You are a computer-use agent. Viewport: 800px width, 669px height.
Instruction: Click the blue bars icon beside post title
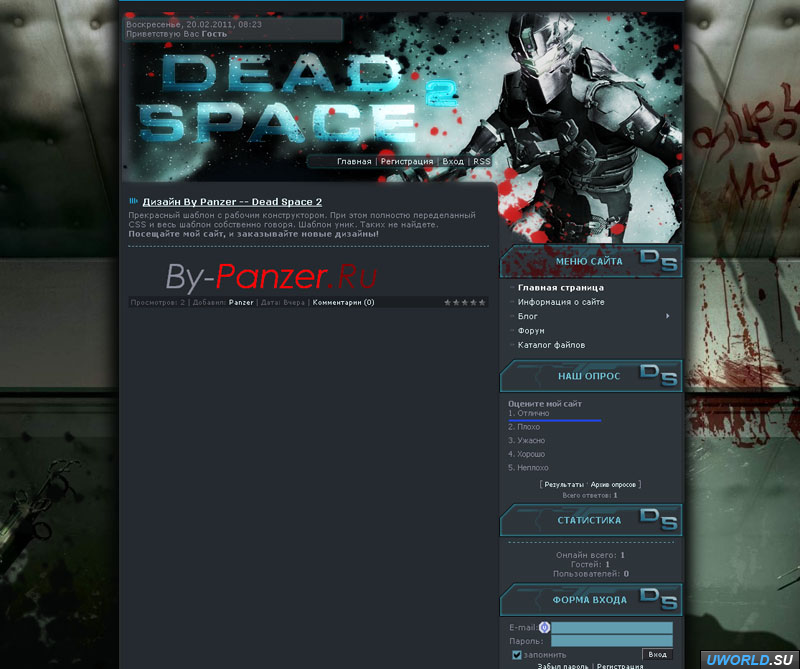pyautogui.click(x=133, y=201)
